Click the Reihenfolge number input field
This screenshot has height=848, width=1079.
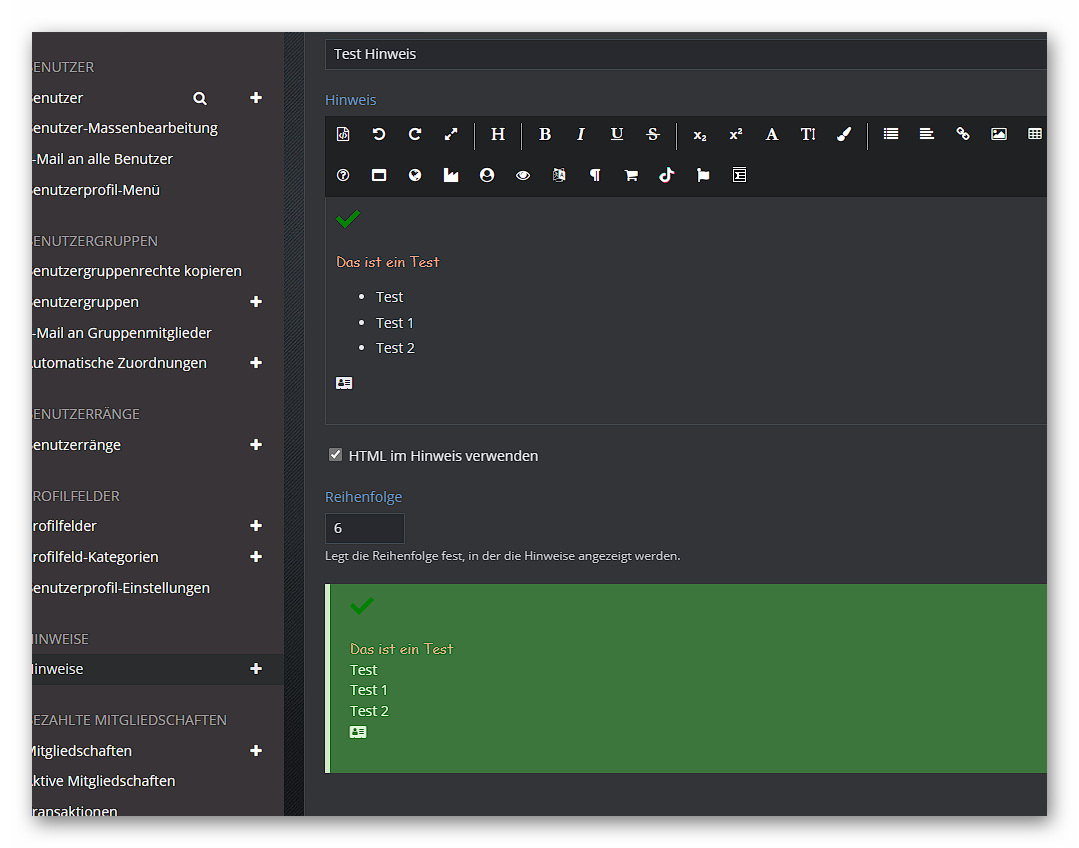pos(364,528)
